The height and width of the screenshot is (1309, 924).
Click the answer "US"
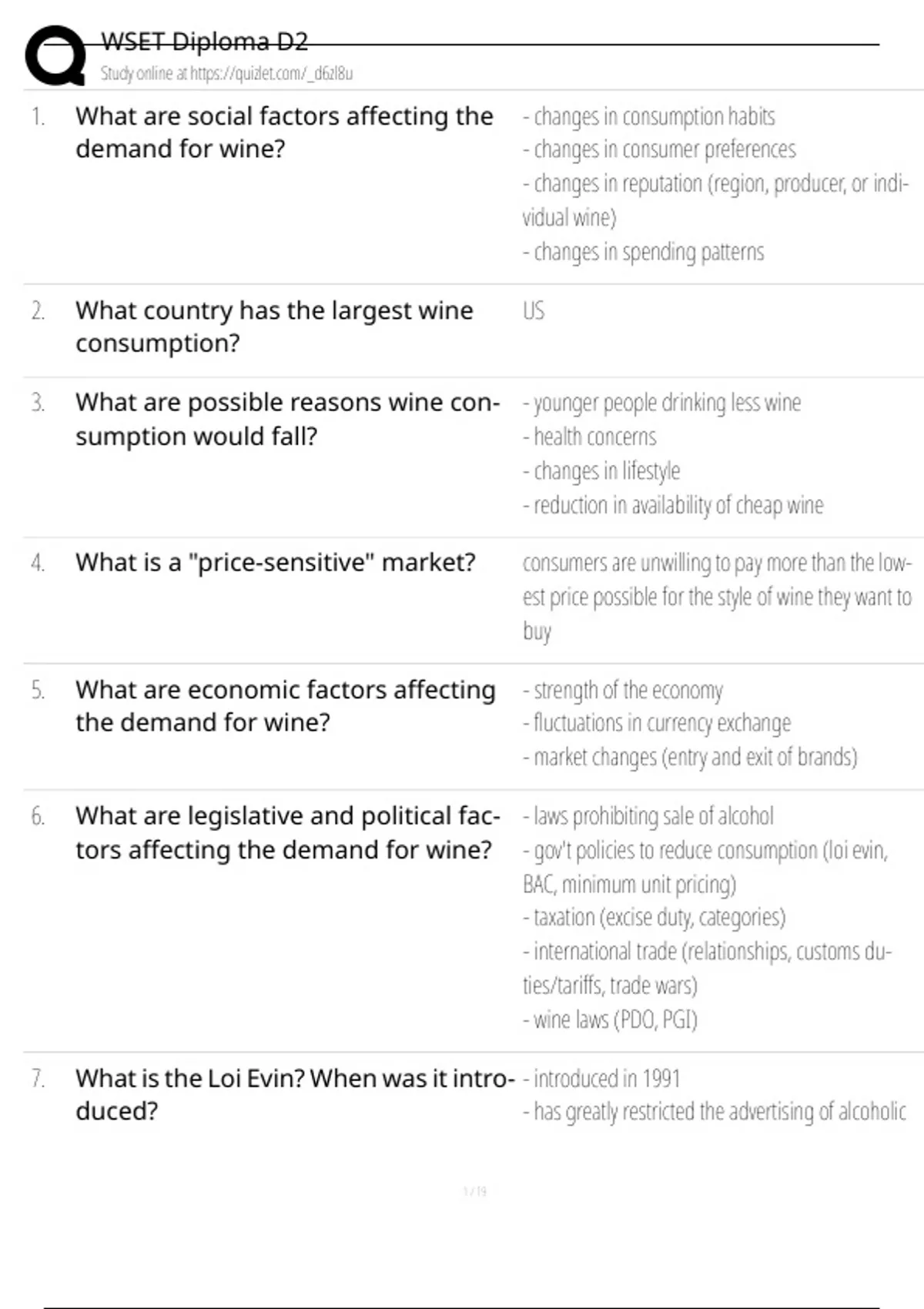[x=534, y=311]
